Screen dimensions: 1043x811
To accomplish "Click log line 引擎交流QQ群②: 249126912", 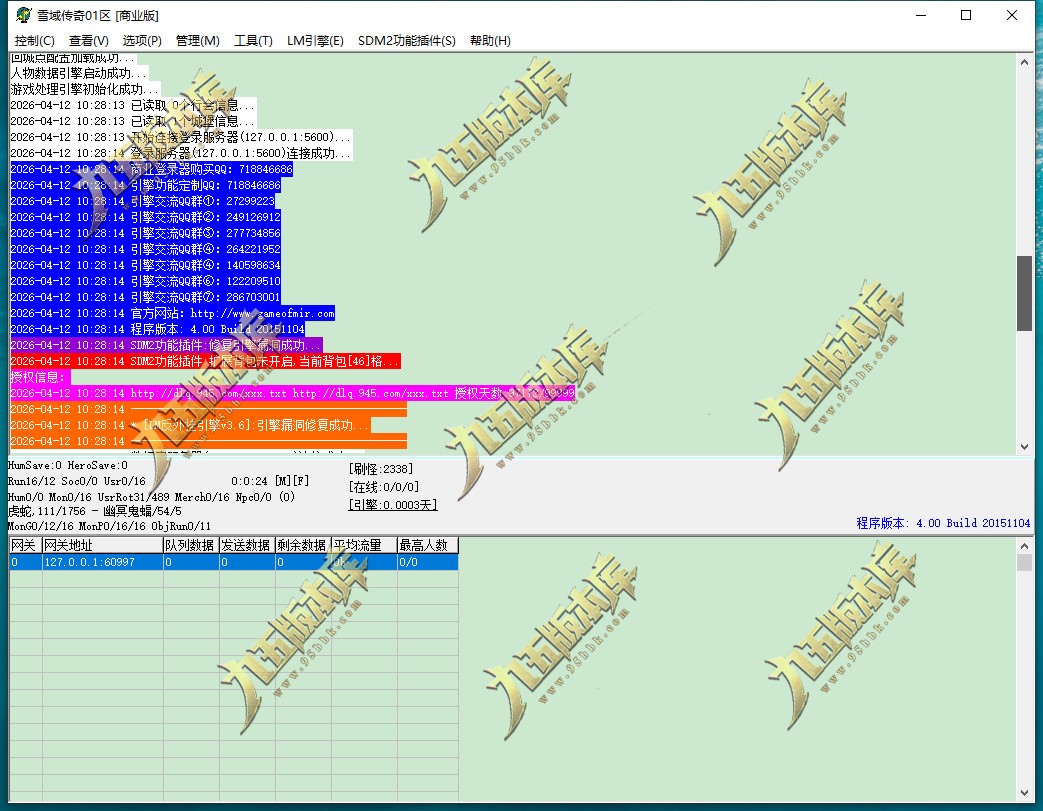I will click(146, 217).
